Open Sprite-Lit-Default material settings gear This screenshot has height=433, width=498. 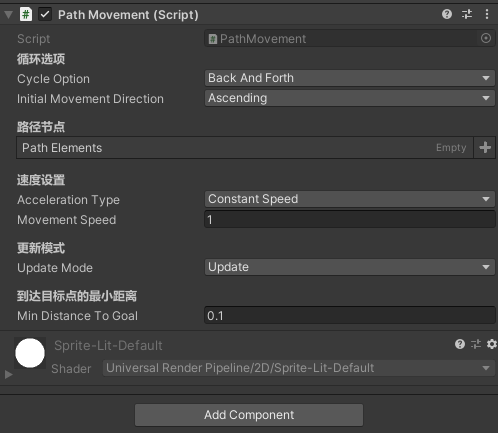coord(492,344)
